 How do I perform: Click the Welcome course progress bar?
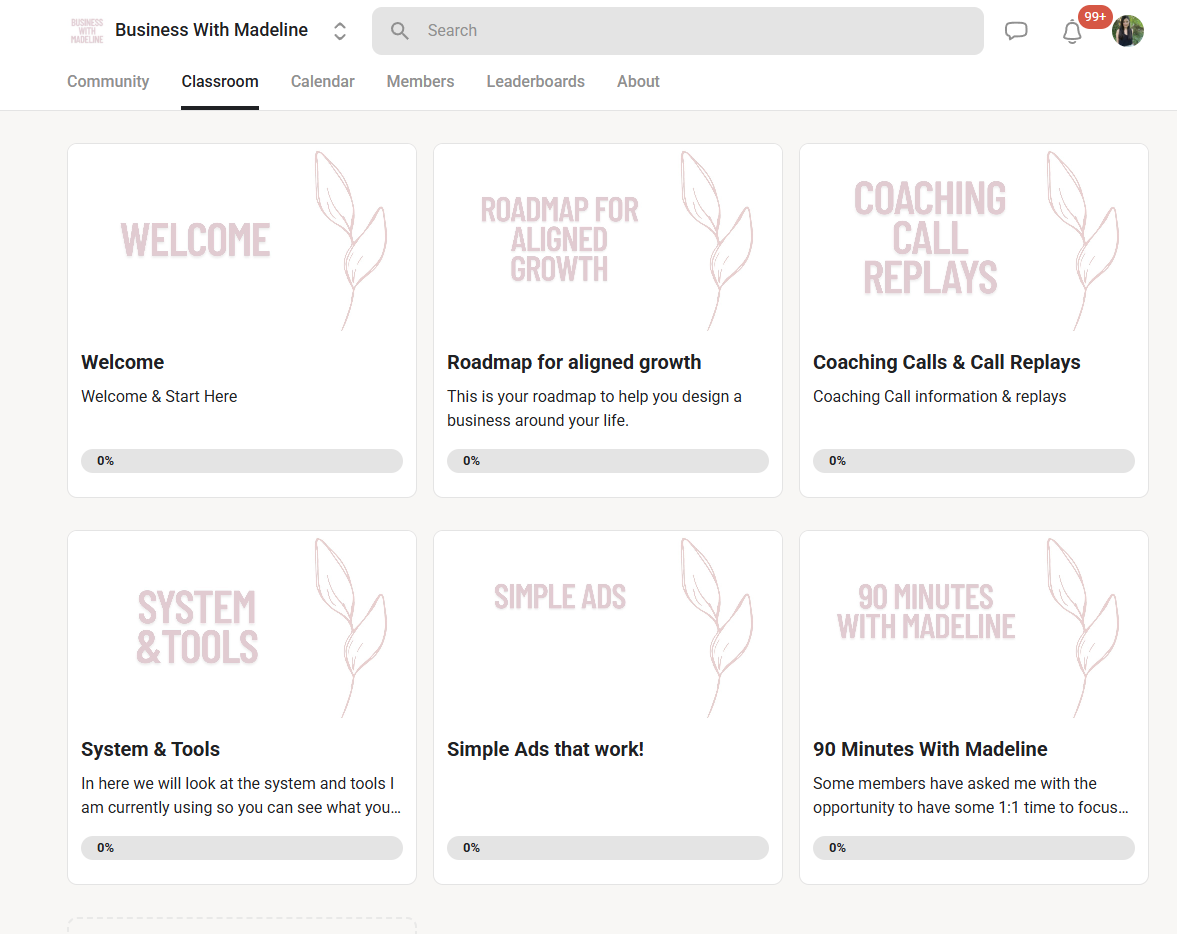242,461
